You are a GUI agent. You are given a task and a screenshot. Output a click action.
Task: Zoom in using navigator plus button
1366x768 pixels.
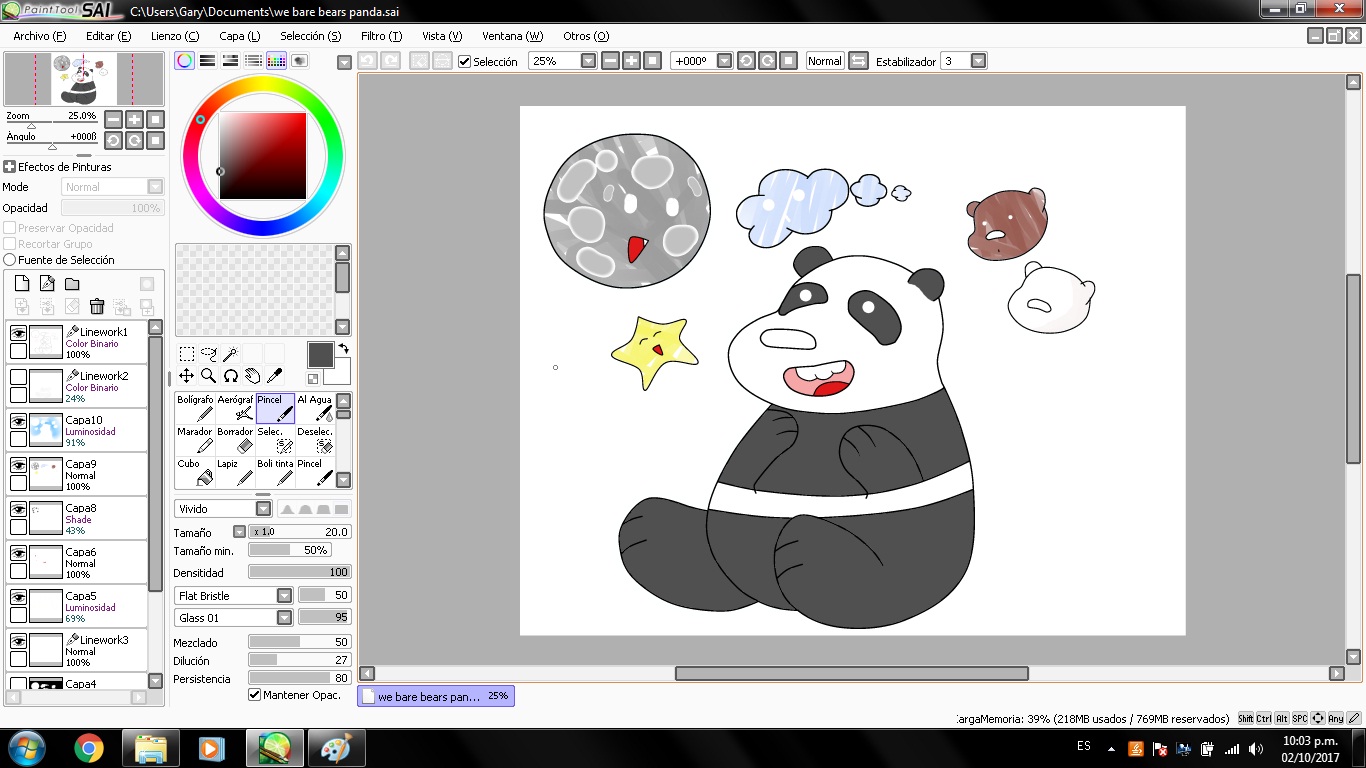click(134, 119)
